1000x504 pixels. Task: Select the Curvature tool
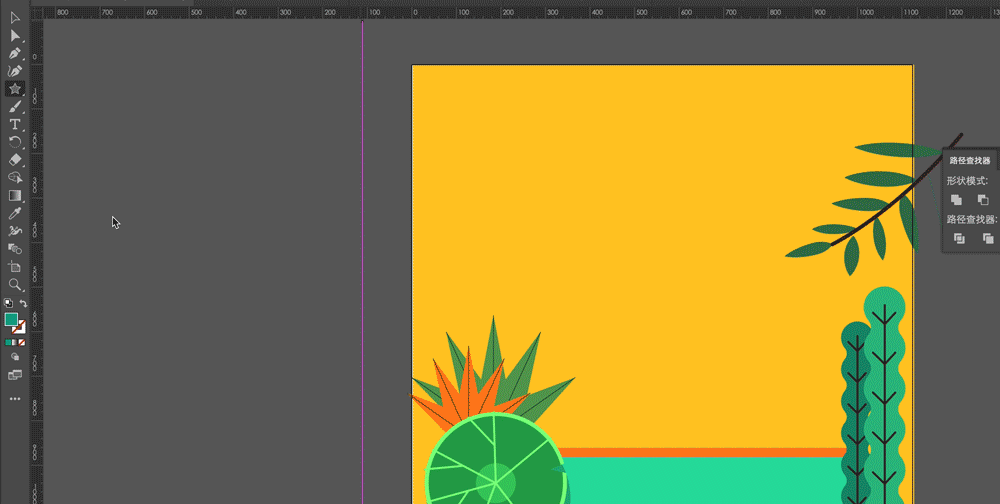[15, 71]
